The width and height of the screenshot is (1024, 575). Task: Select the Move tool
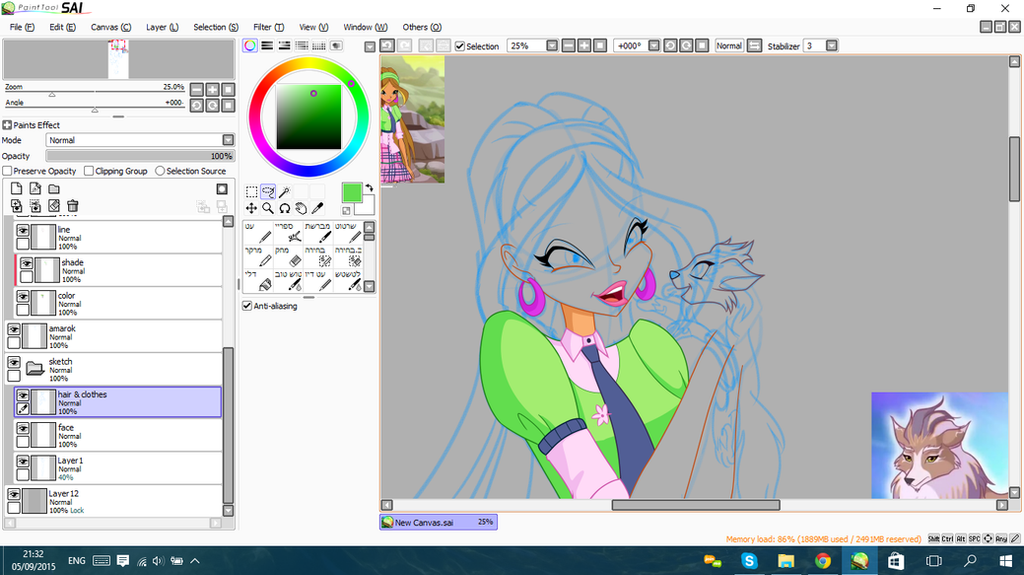coord(251,208)
